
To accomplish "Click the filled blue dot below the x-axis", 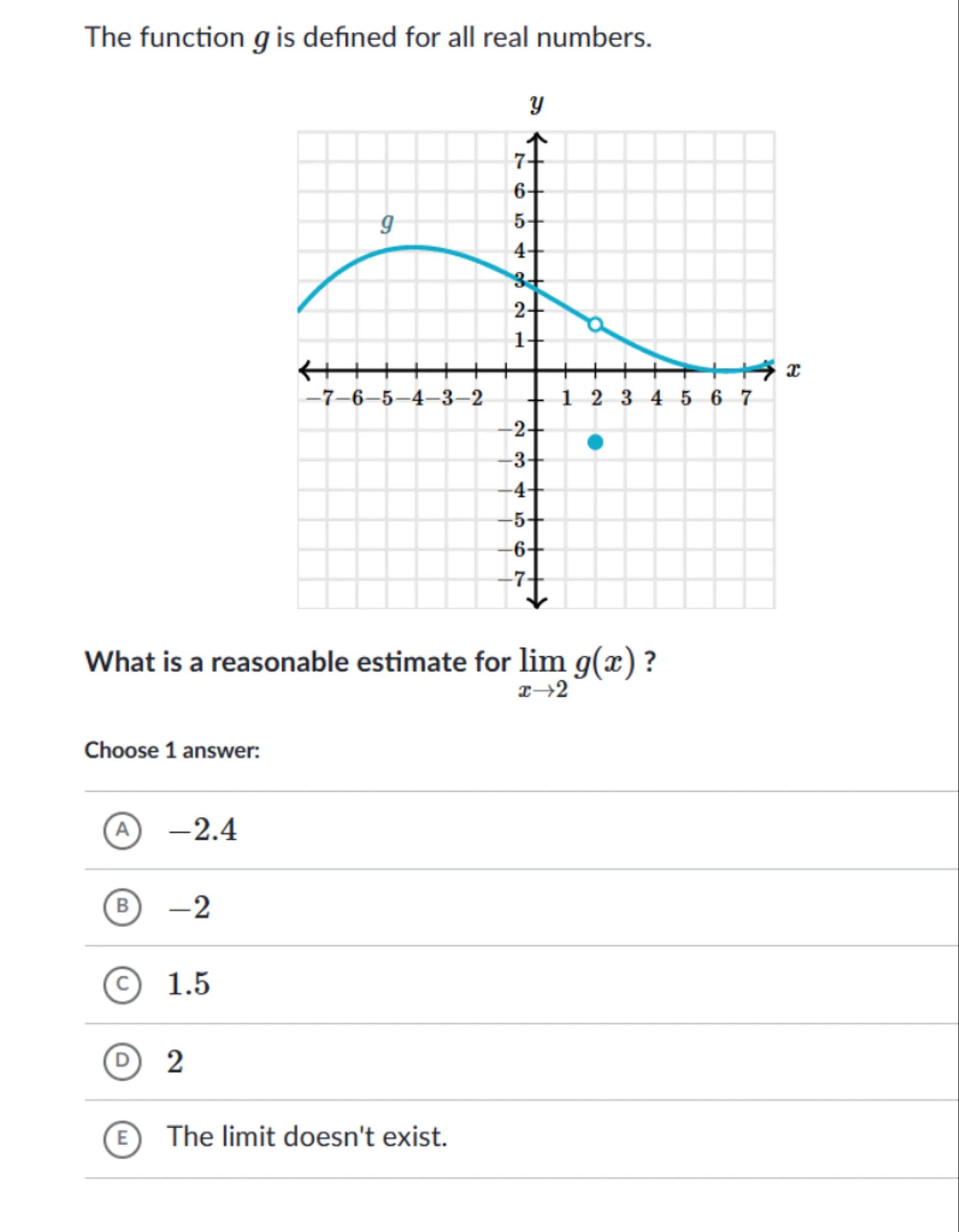I will pyautogui.click(x=596, y=442).
